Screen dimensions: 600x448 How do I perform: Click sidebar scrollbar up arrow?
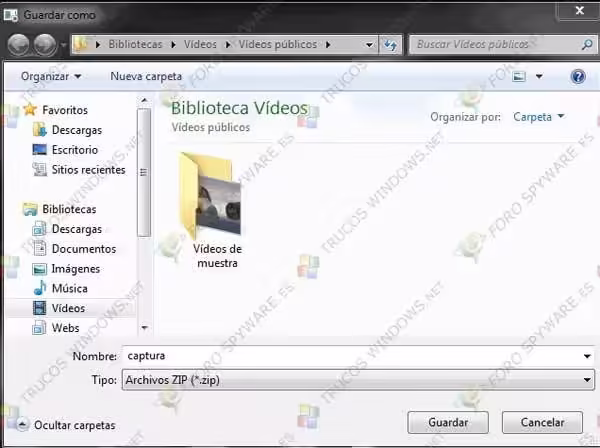pyautogui.click(x=144, y=100)
